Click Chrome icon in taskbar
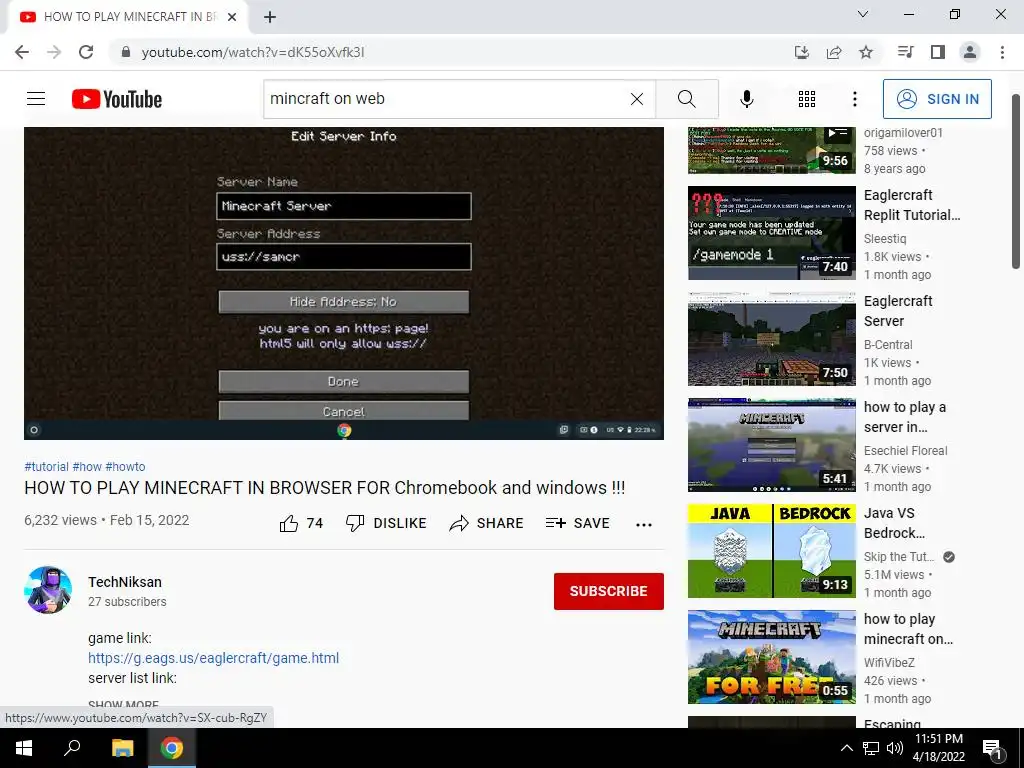This screenshot has height=768, width=1024. coord(172,748)
